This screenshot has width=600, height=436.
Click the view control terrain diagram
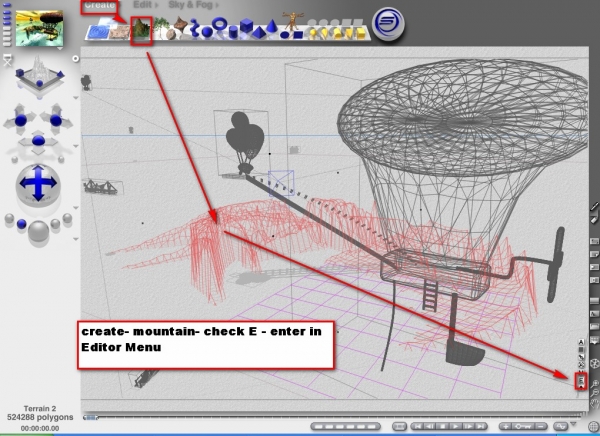tap(39, 75)
